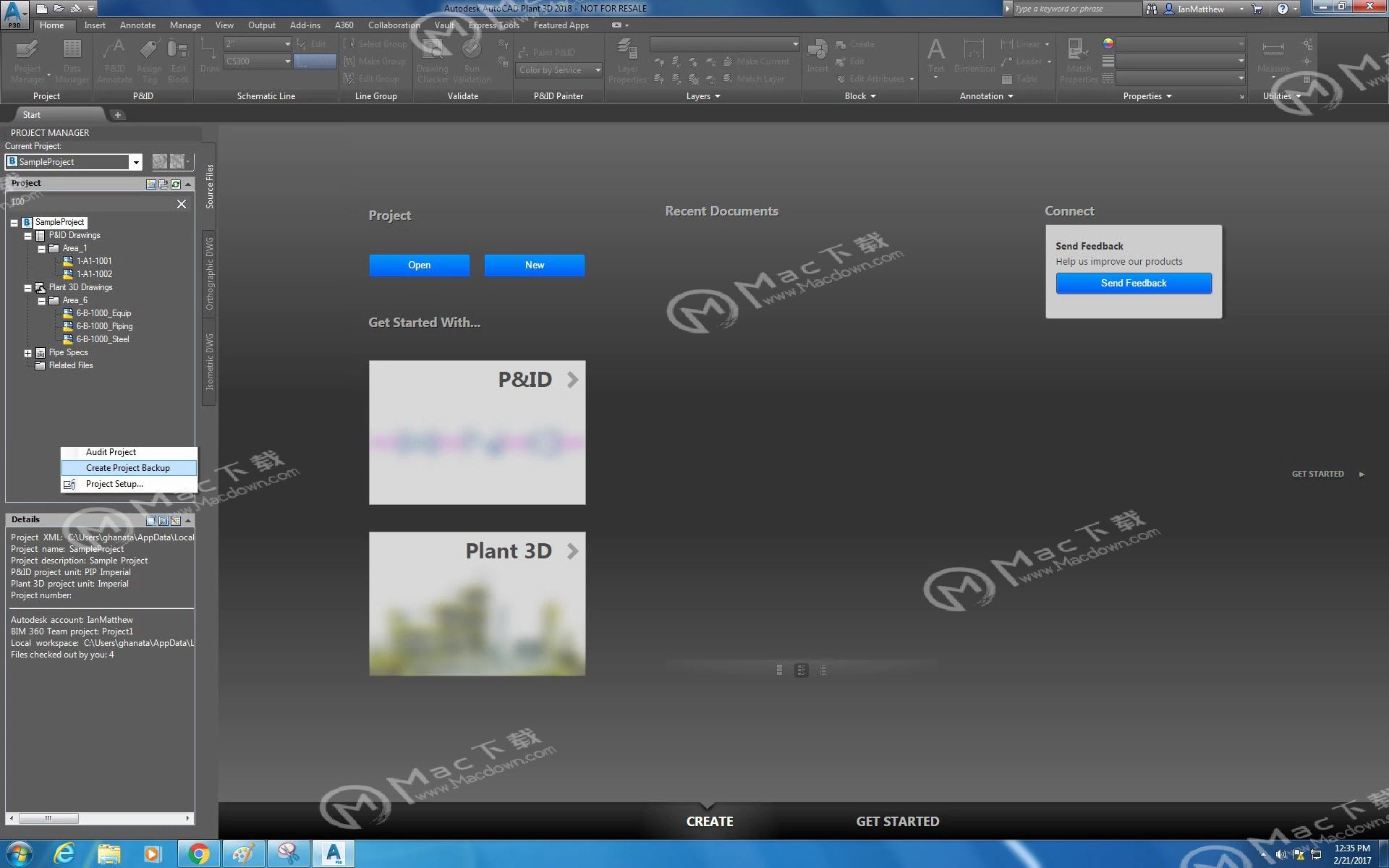Switch to the Insert ribbon tab
Screen dimensions: 1389x868
(95, 25)
